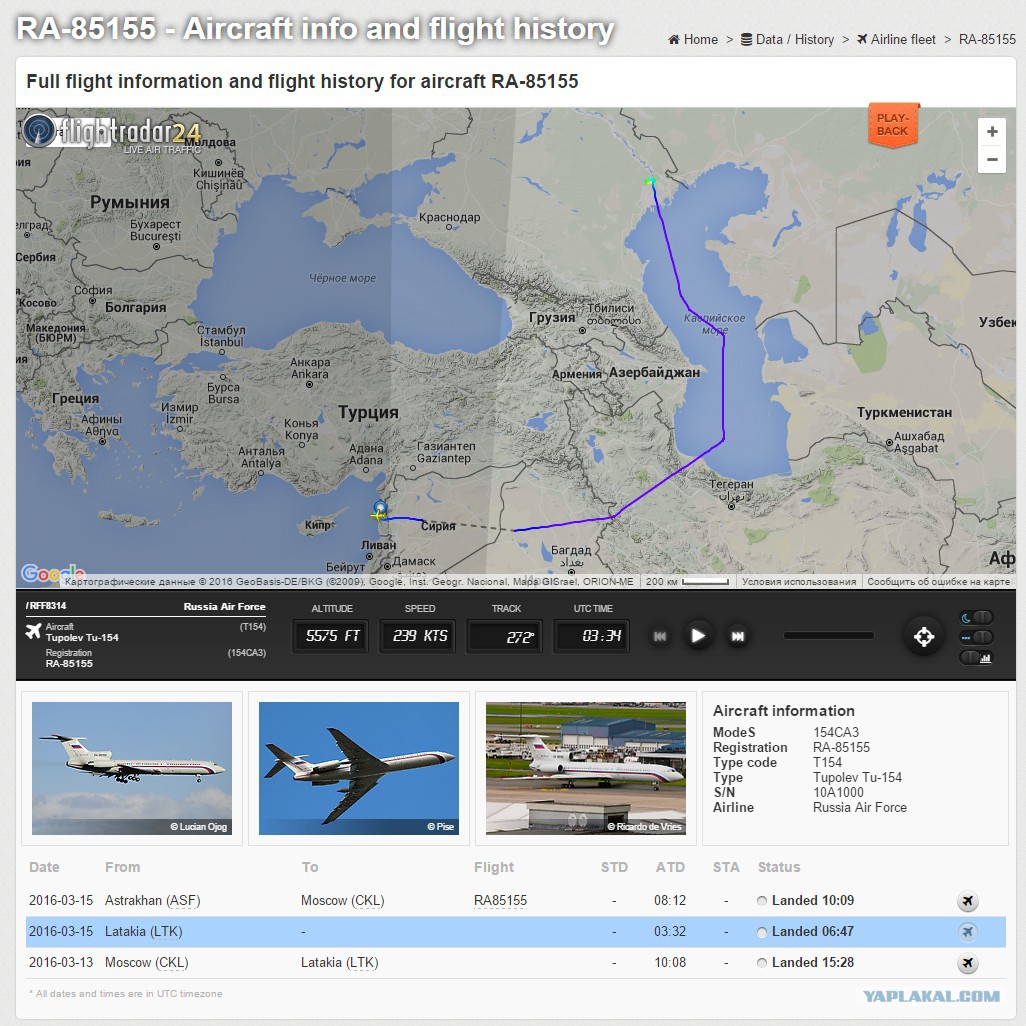This screenshot has height=1026, width=1026.
Task: Open the Lucian Ojog aircraft photo
Action: point(132,768)
